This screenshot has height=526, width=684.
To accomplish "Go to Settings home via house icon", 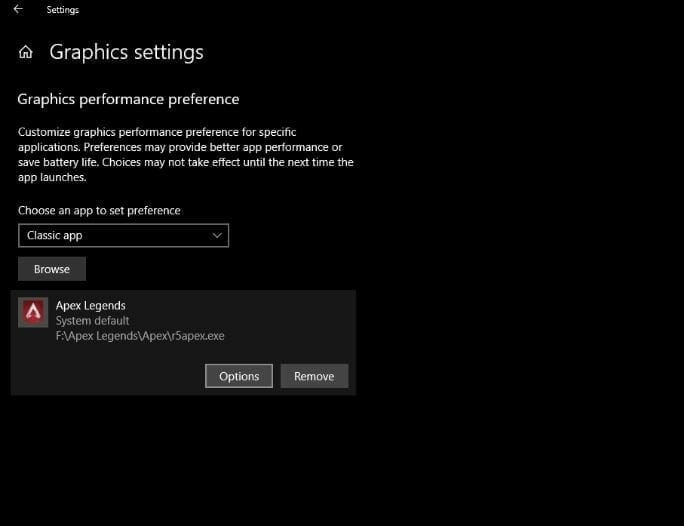I will point(26,53).
